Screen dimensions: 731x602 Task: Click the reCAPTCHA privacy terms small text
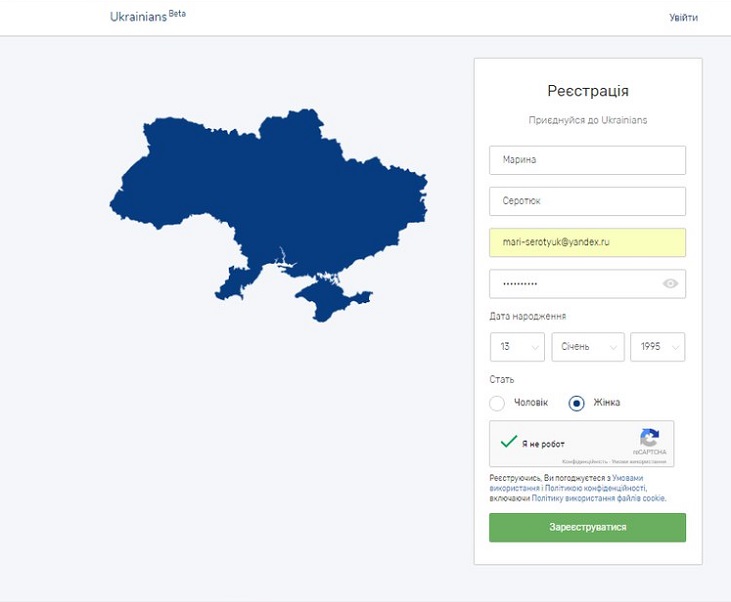[x=614, y=462]
